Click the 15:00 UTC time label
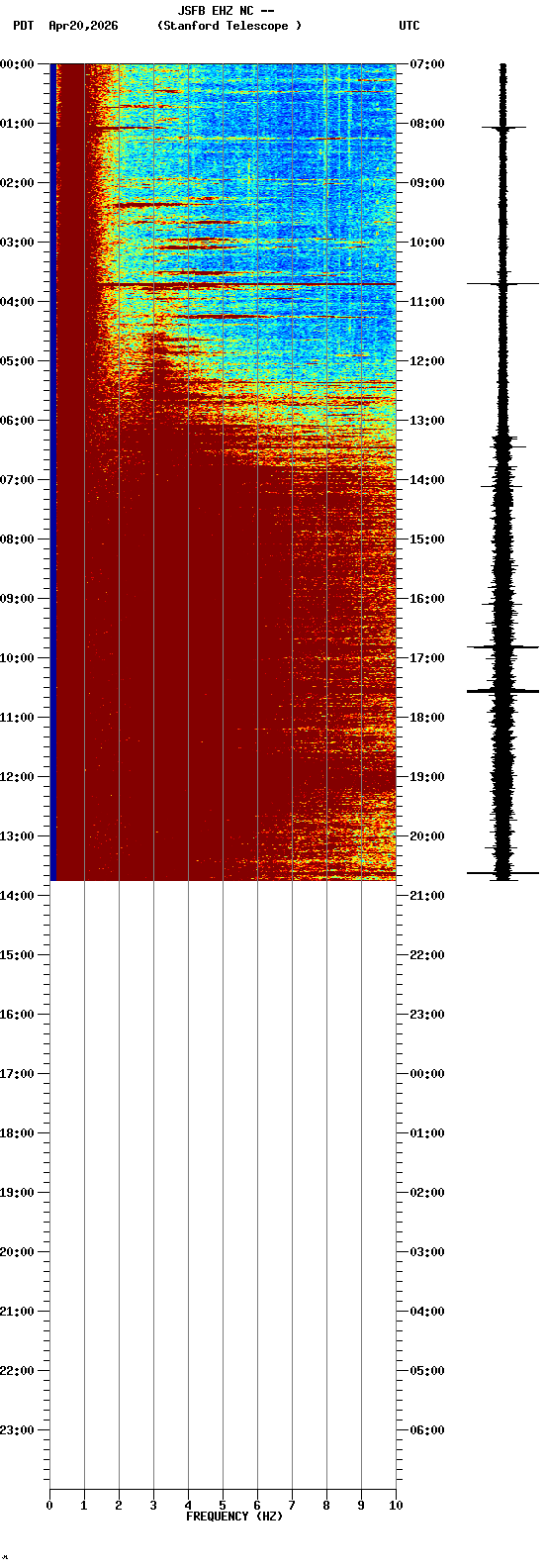Image resolution: width=546 pixels, height=1568 pixels. [x=427, y=539]
